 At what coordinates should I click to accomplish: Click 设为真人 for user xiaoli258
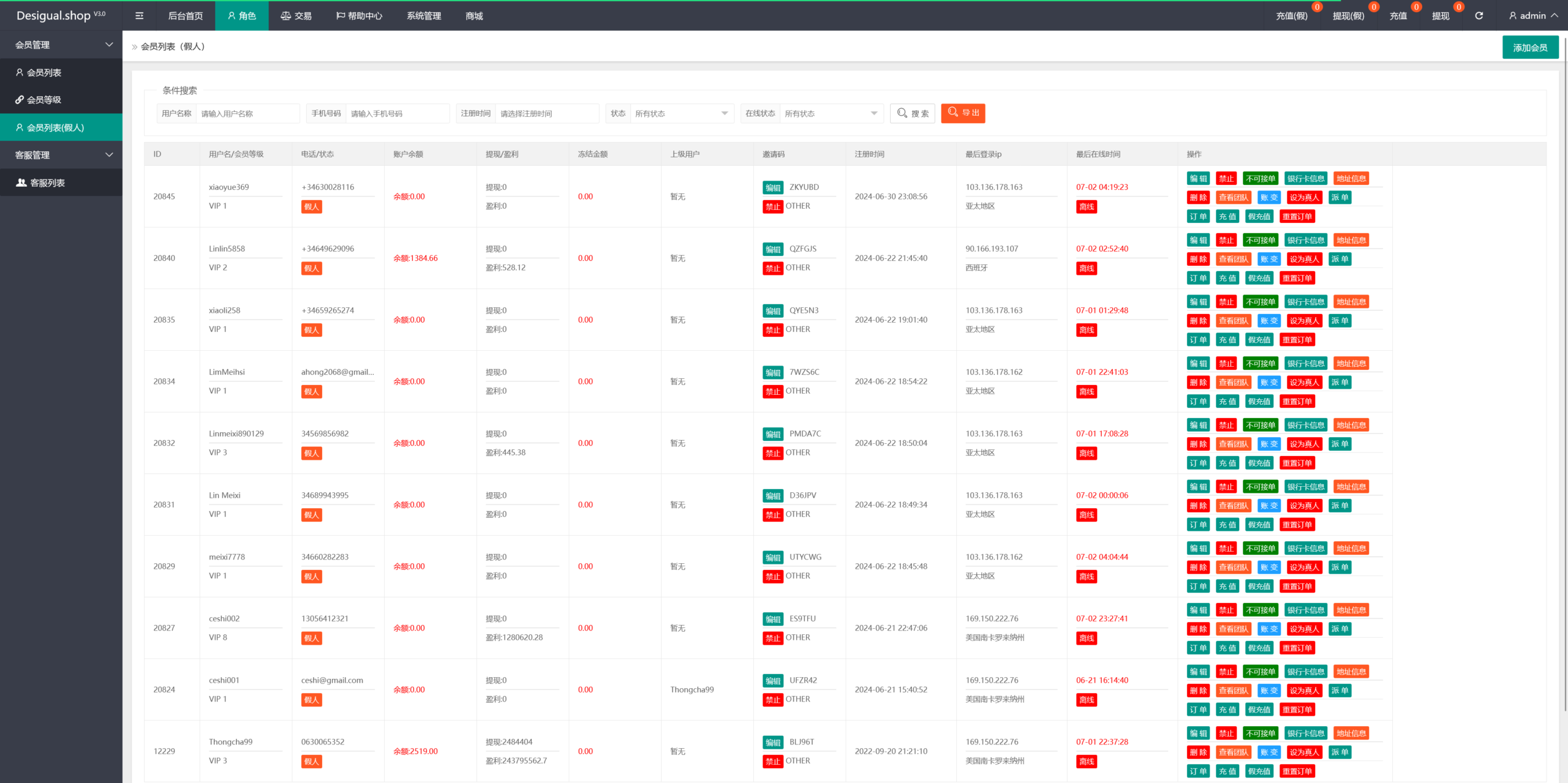click(x=1304, y=321)
